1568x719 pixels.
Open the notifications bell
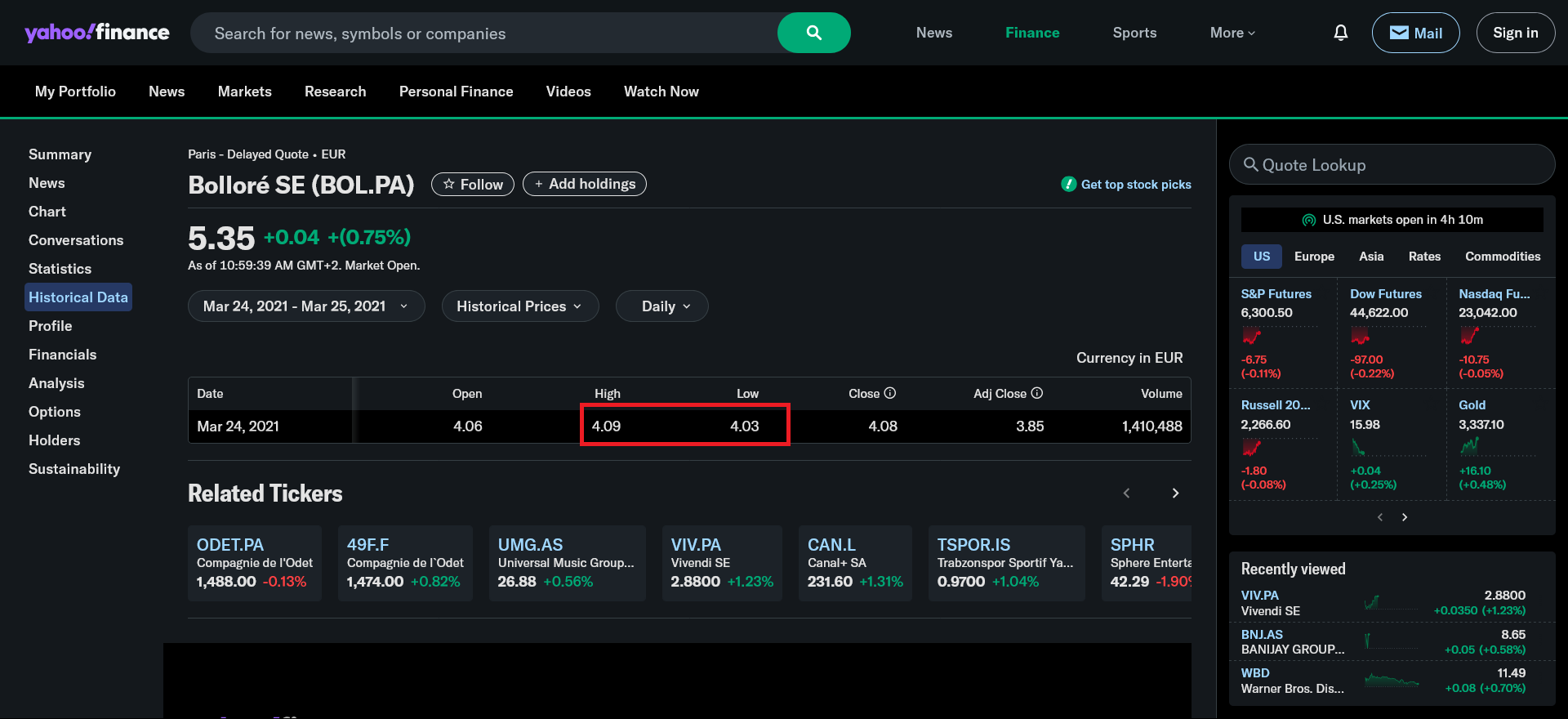(1340, 33)
